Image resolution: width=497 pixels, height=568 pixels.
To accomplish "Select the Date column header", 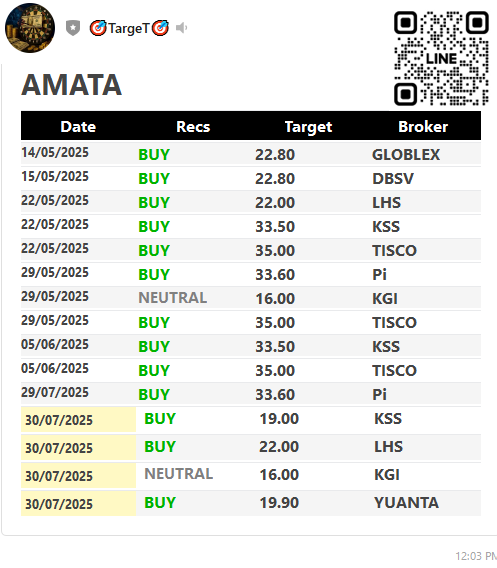I will tap(78, 127).
